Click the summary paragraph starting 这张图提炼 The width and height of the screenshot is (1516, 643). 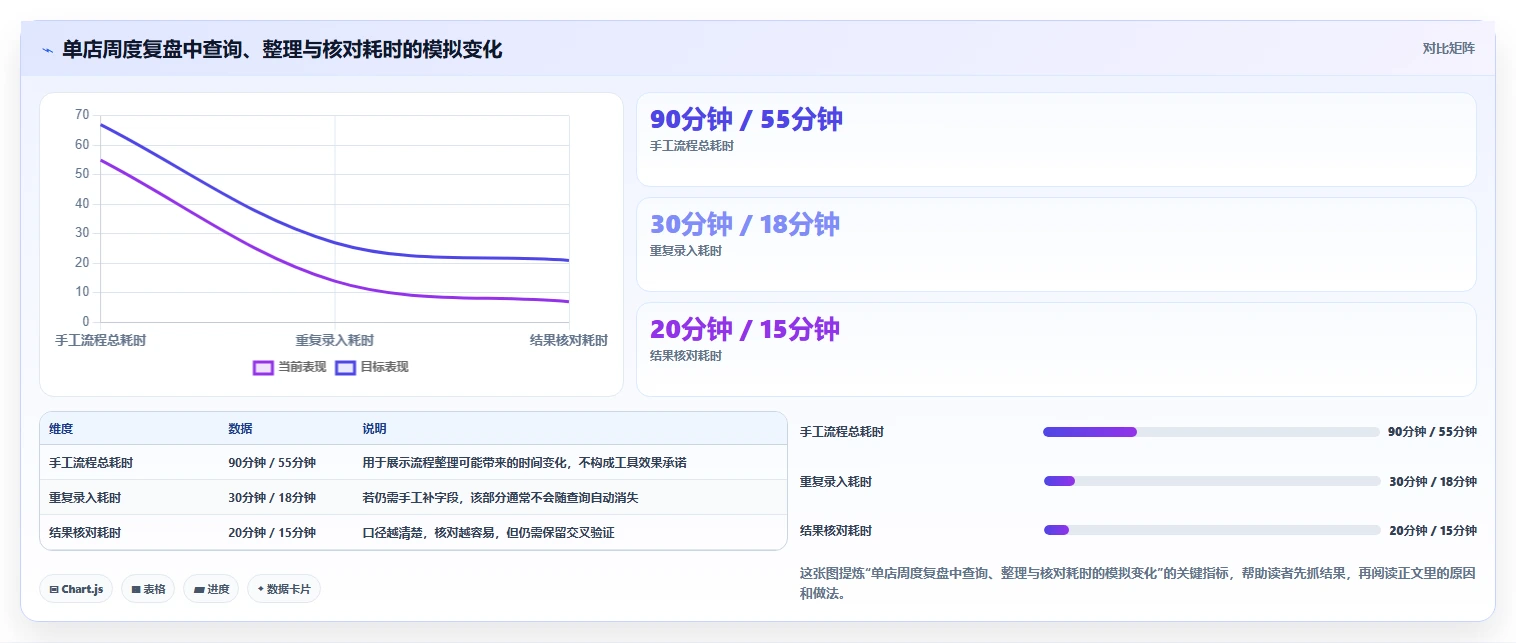tap(1138, 583)
